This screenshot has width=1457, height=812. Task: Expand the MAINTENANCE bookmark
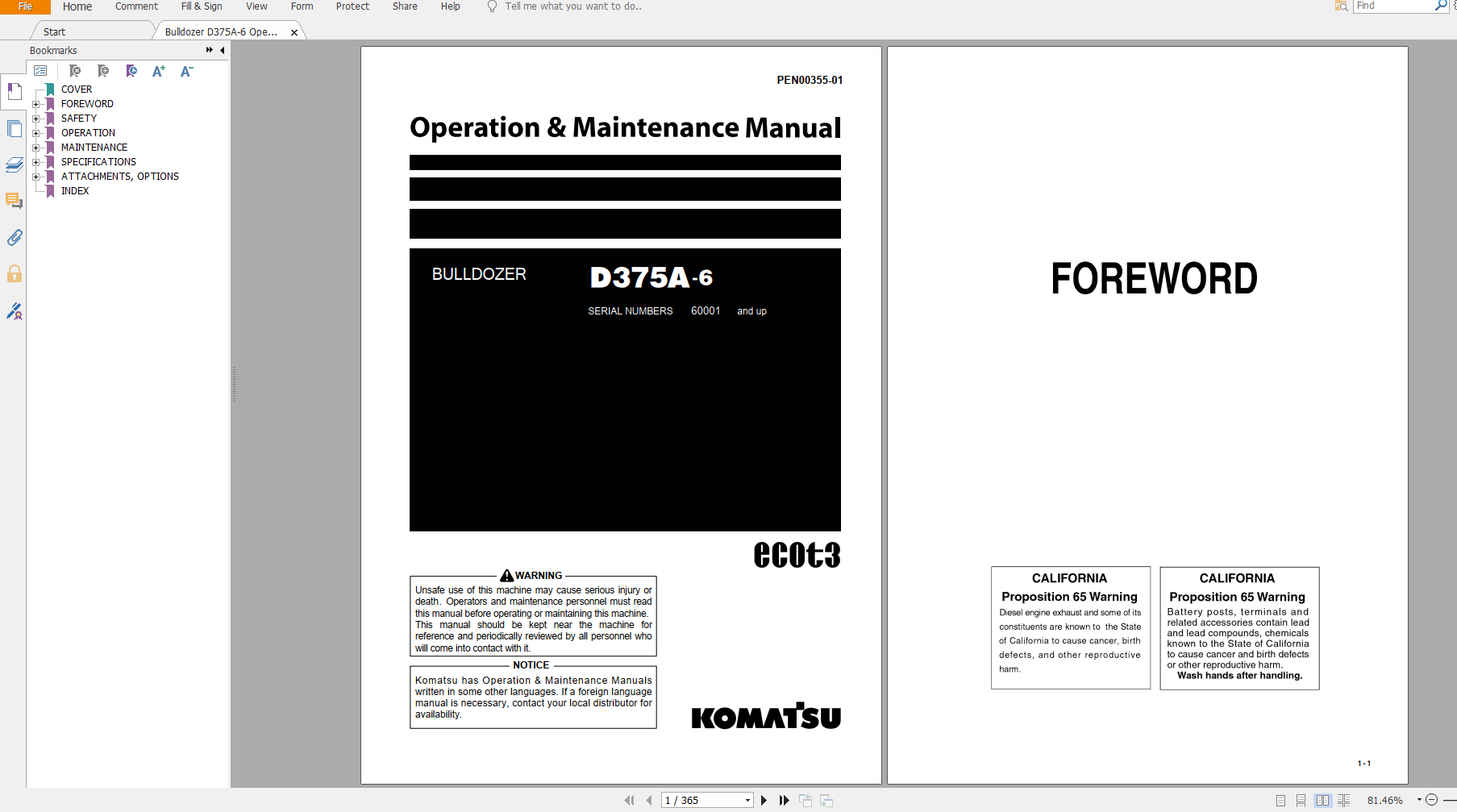(x=35, y=148)
